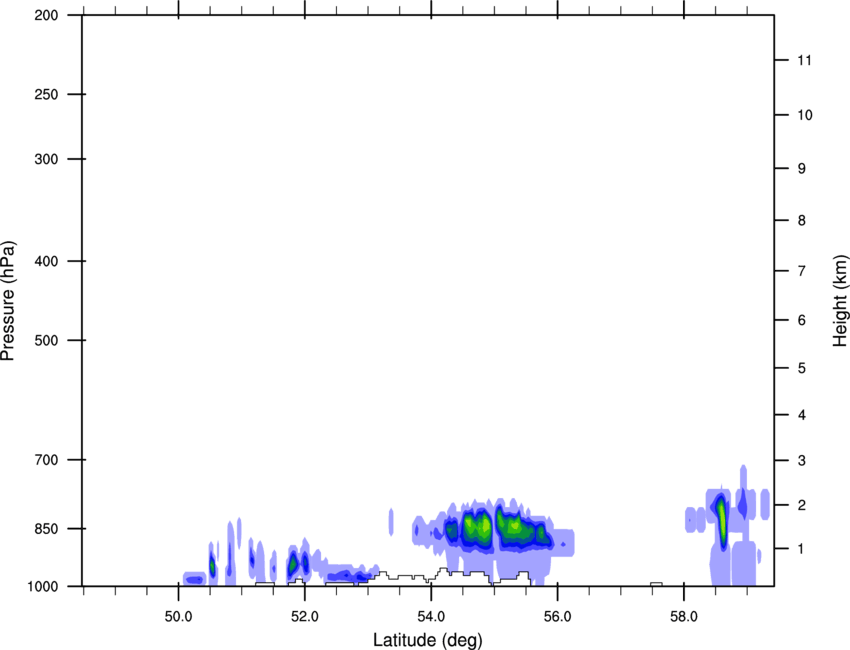Click the 50.0 latitude tick label

(178, 616)
